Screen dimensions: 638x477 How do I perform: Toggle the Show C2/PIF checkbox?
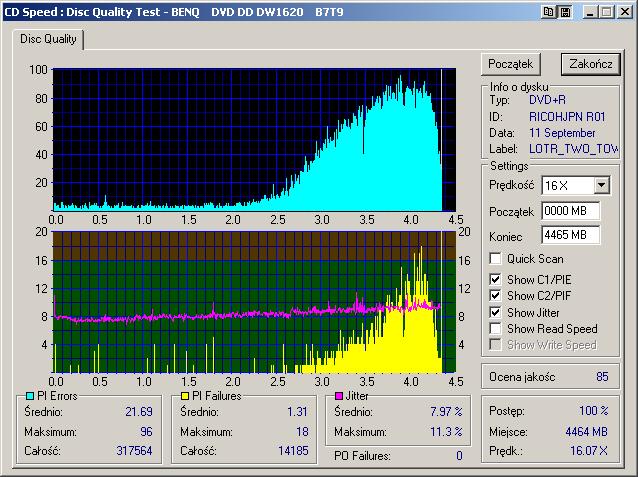point(495,295)
